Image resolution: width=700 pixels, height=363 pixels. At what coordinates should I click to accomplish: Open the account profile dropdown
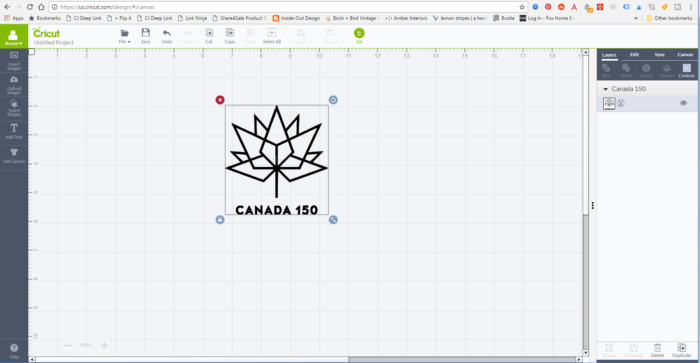point(14,37)
